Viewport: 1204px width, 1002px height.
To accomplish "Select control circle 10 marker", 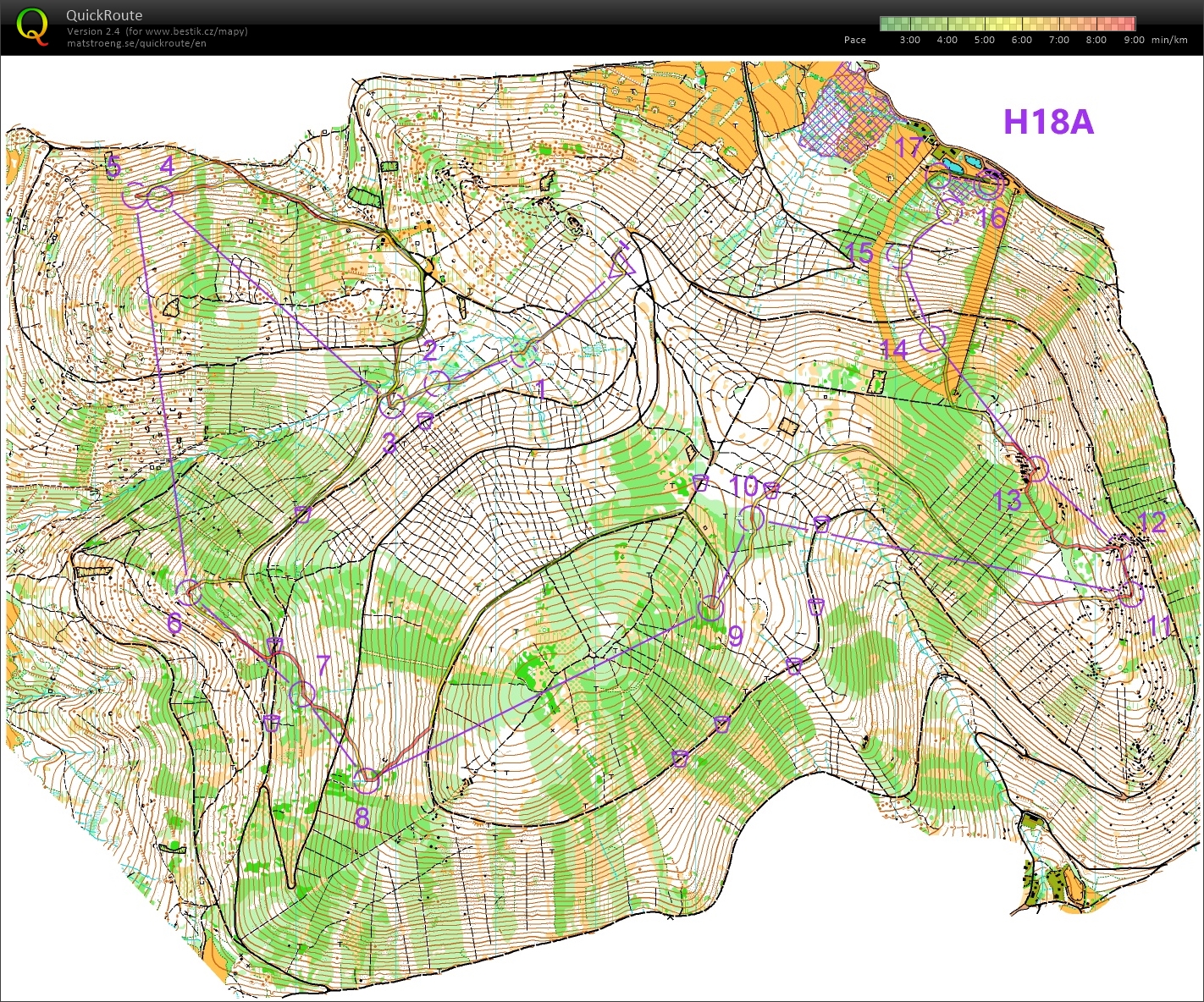I will (x=751, y=518).
